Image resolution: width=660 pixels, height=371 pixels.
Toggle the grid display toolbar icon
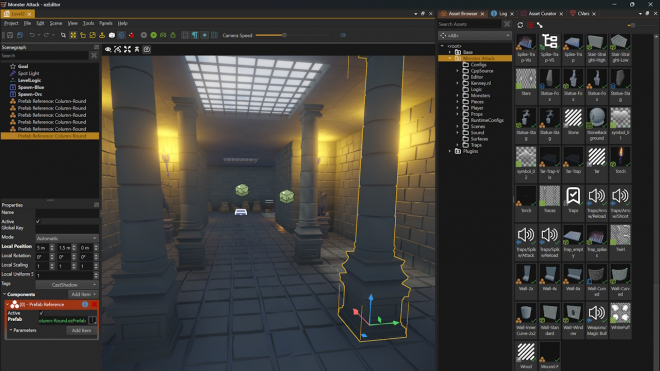click(x=185, y=35)
